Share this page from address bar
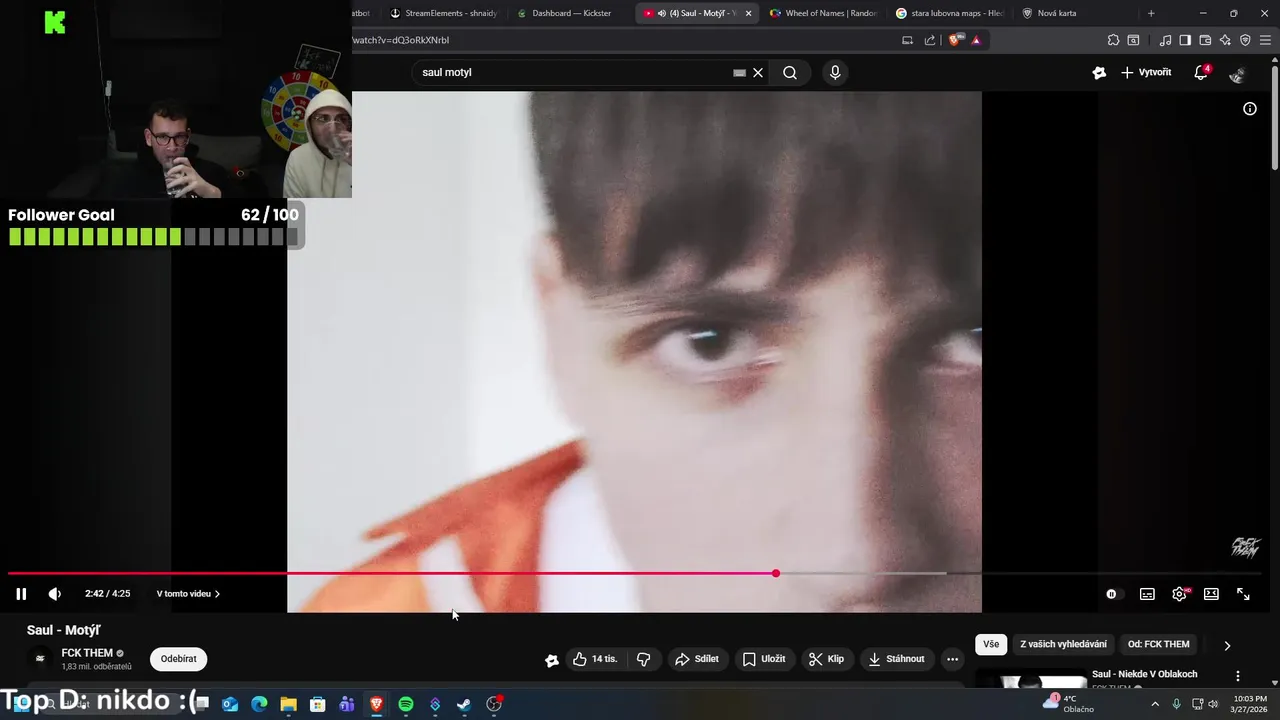The height and width of the screenshot is (720, 1280). coord(930,40)
